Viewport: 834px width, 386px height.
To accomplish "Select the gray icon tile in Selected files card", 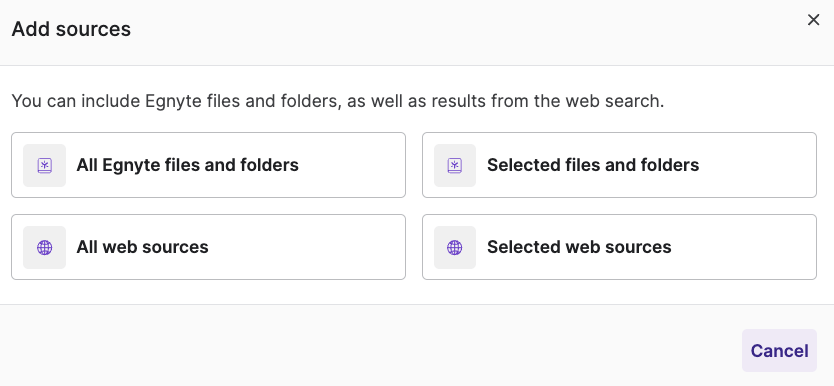I will click(455, 165).
